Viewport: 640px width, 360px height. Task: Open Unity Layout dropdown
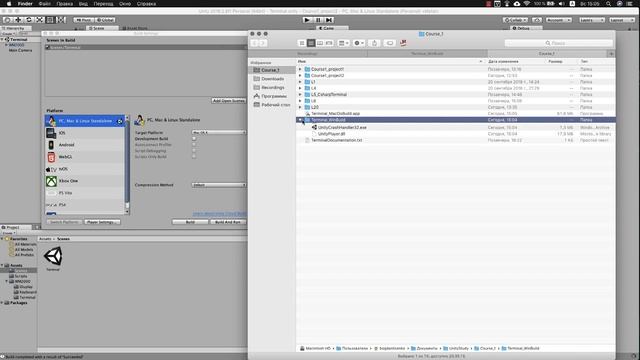(x=622, y=20)
